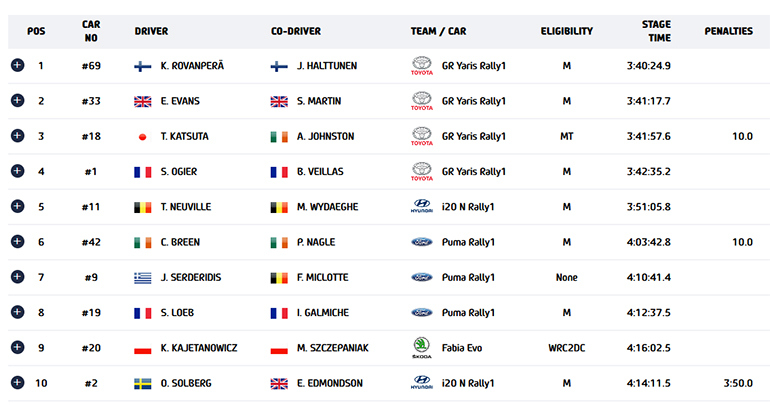The image size is (770, 409).
Task: Sort by the Stage Time column header
Action: 656,31
